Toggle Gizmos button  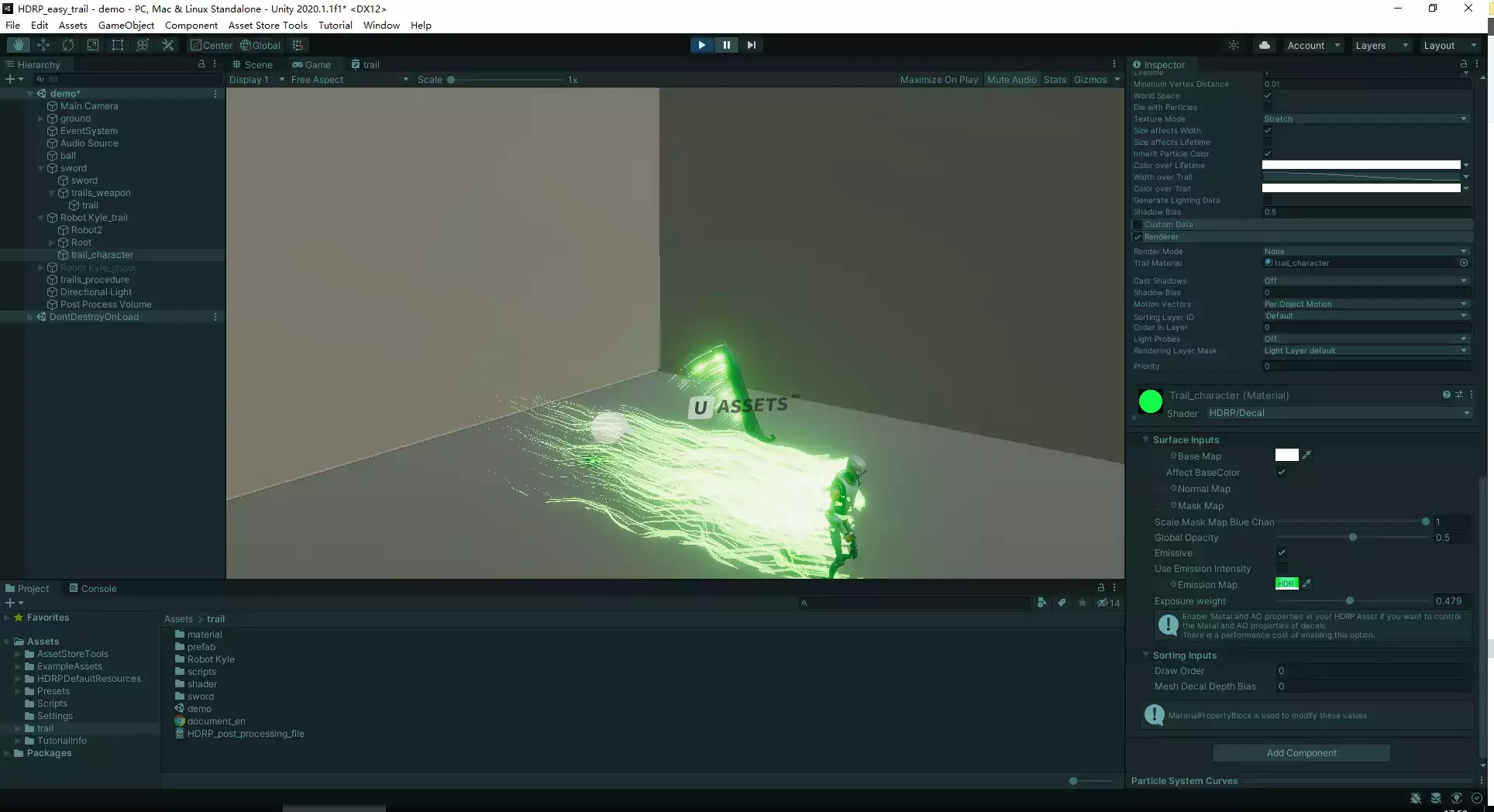pyautogui.click(x=1090, y=80)
